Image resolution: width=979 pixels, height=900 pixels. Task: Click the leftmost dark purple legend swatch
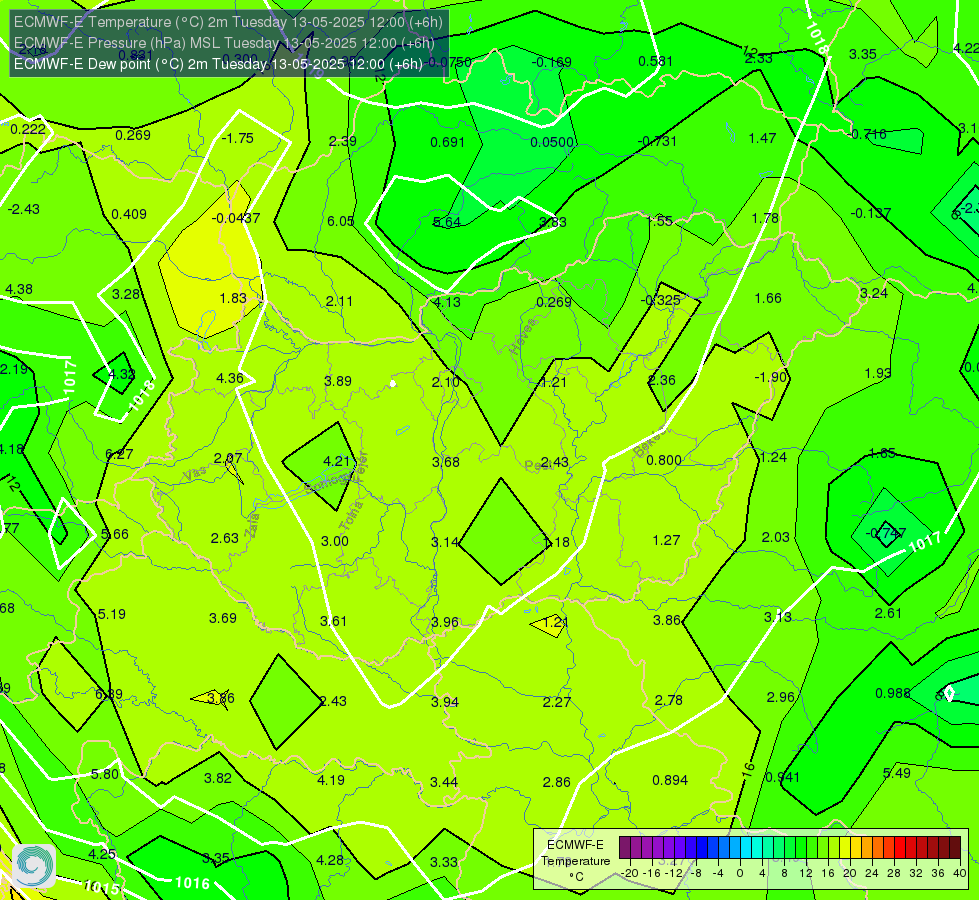click(x=625, y=848)
